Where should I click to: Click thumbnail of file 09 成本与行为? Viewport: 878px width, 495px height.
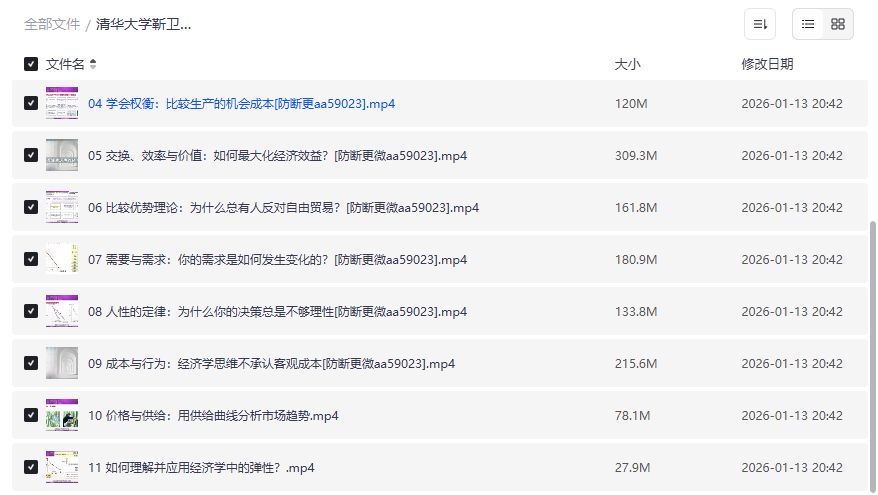tap(62, 363)
